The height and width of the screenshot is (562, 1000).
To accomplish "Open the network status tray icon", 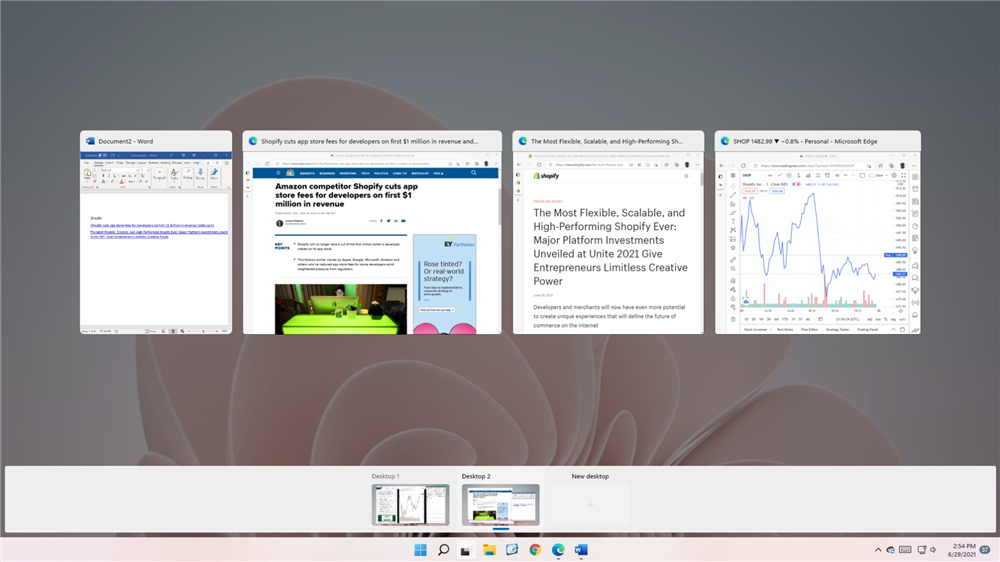I will click(x=922, y=550).
